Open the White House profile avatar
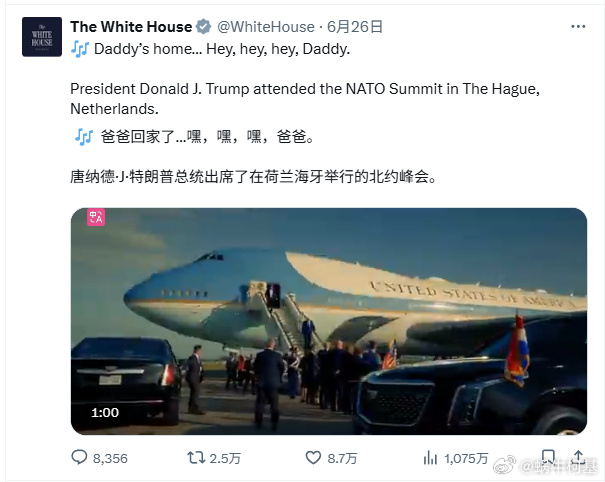 [x=42, y=37]
